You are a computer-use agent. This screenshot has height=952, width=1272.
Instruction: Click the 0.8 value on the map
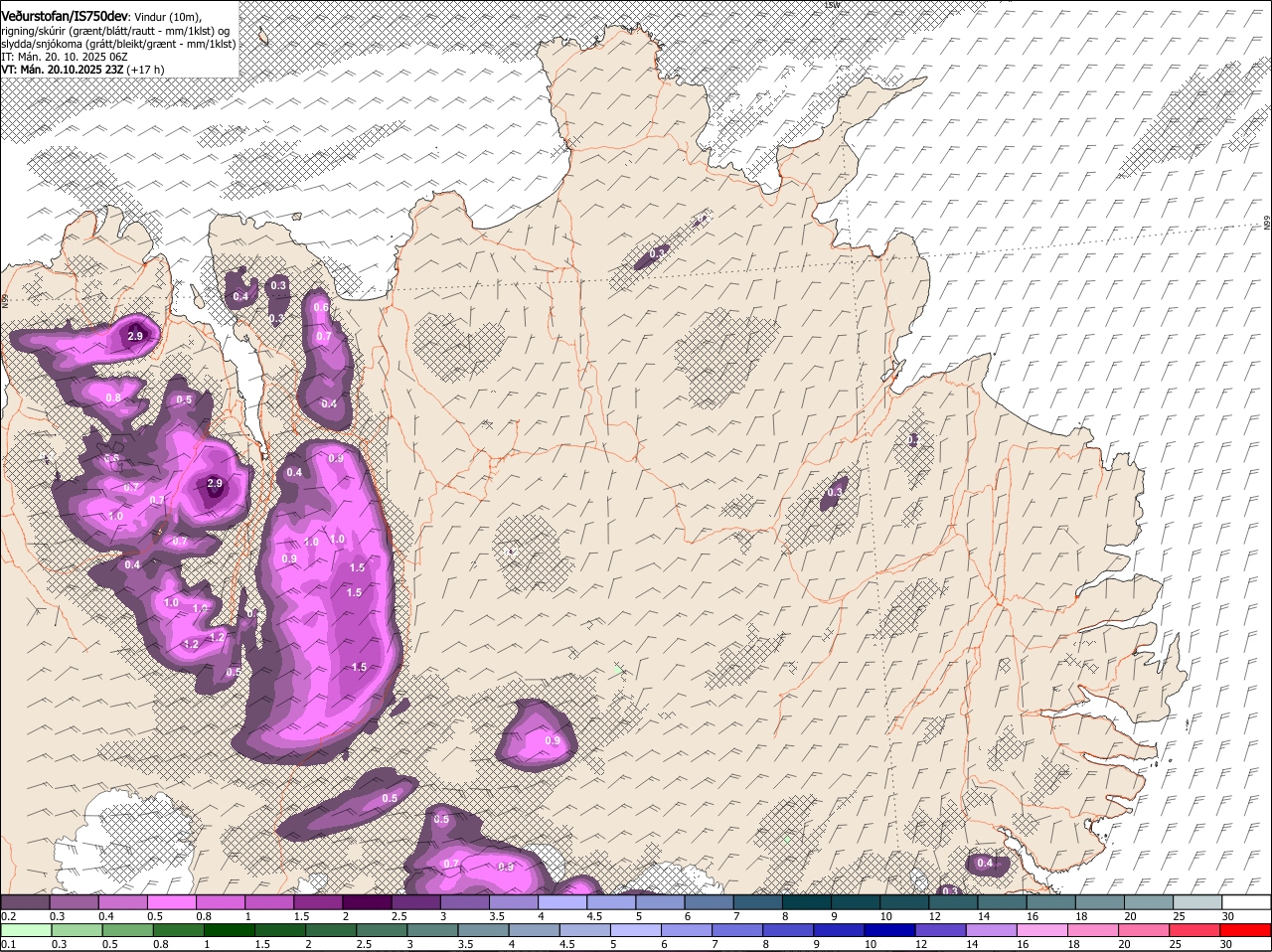point(113,397)
